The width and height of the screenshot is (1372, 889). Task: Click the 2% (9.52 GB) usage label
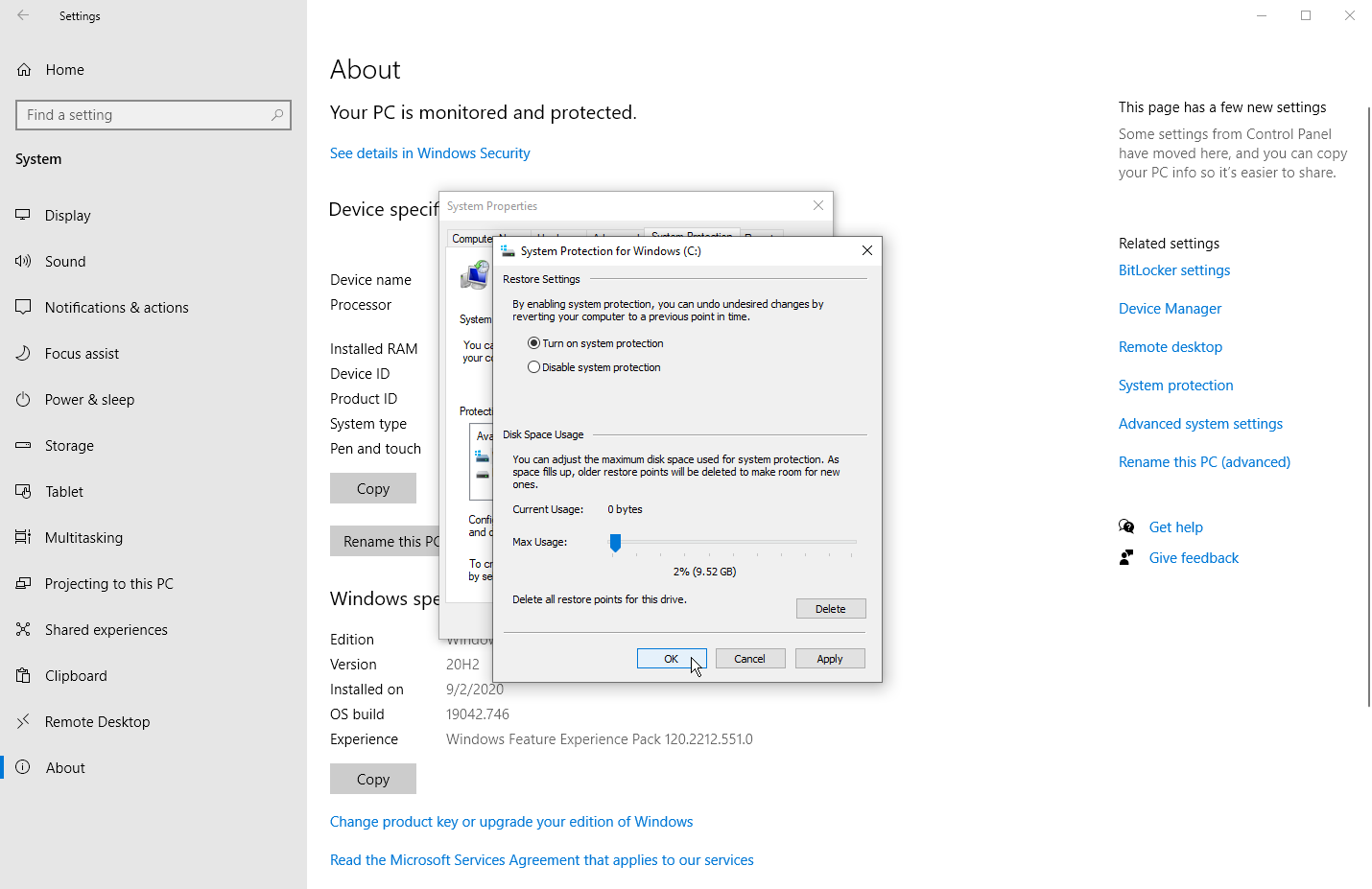[x=705, y=572]
